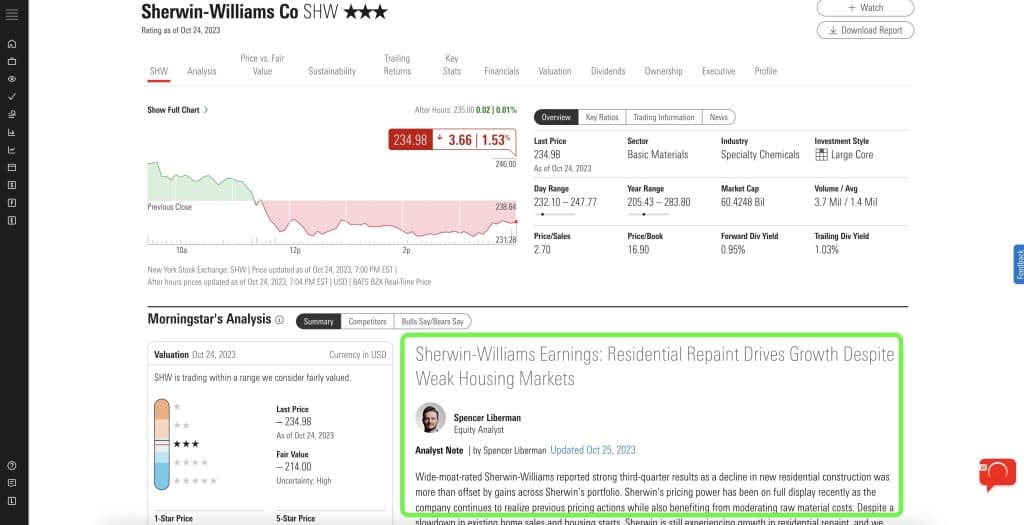Open the eye icon in sidebar
Screen dimensions: 1024x525
coord(12,79)
